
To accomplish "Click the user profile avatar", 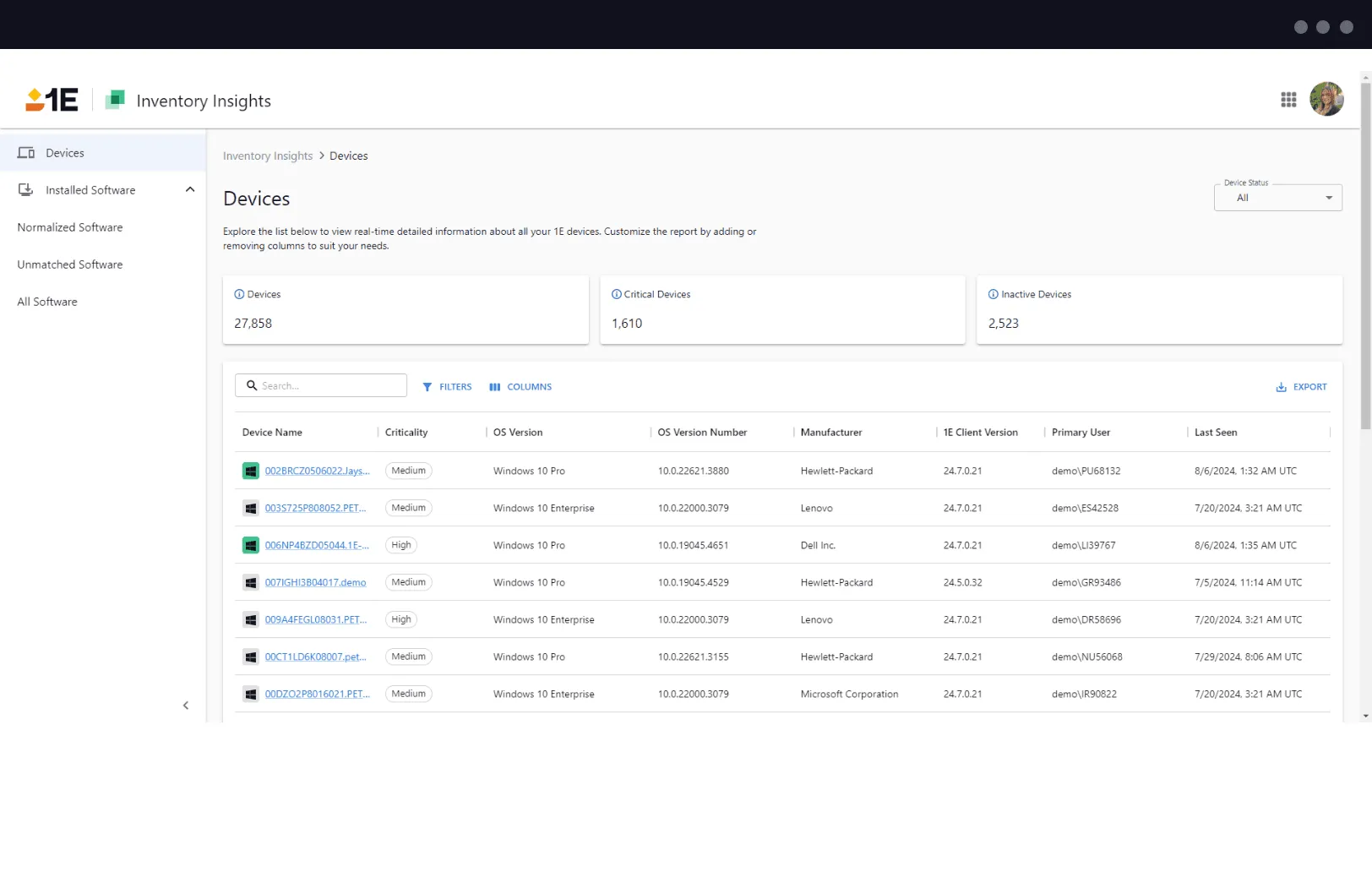I will 1326,100.
